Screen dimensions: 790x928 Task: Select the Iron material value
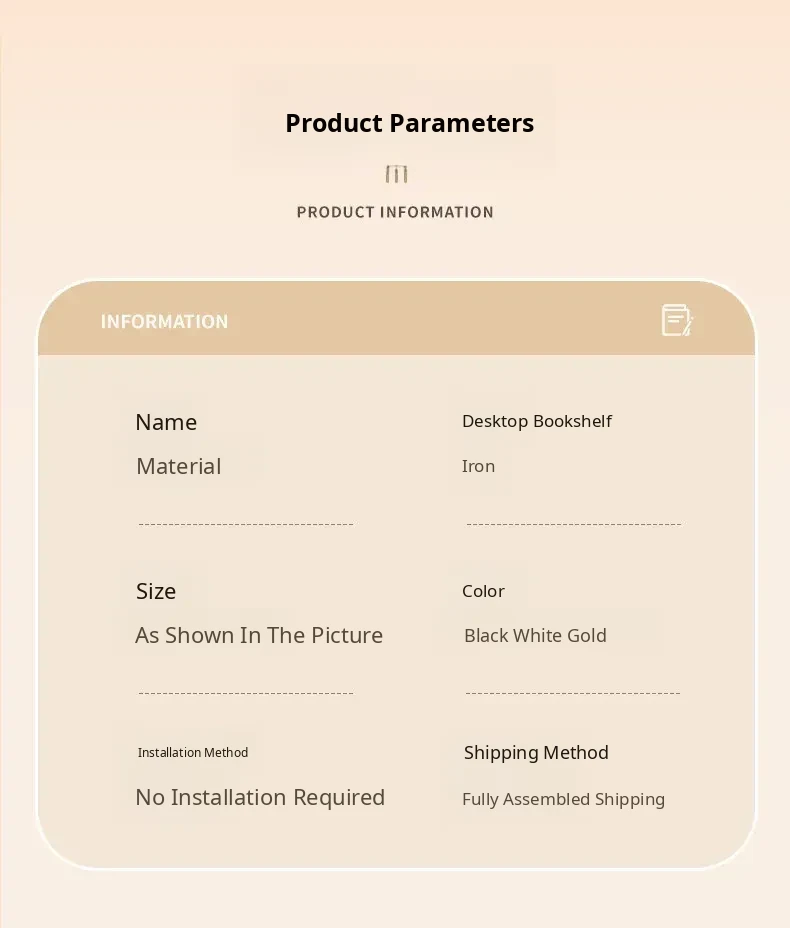pos(478,466)
